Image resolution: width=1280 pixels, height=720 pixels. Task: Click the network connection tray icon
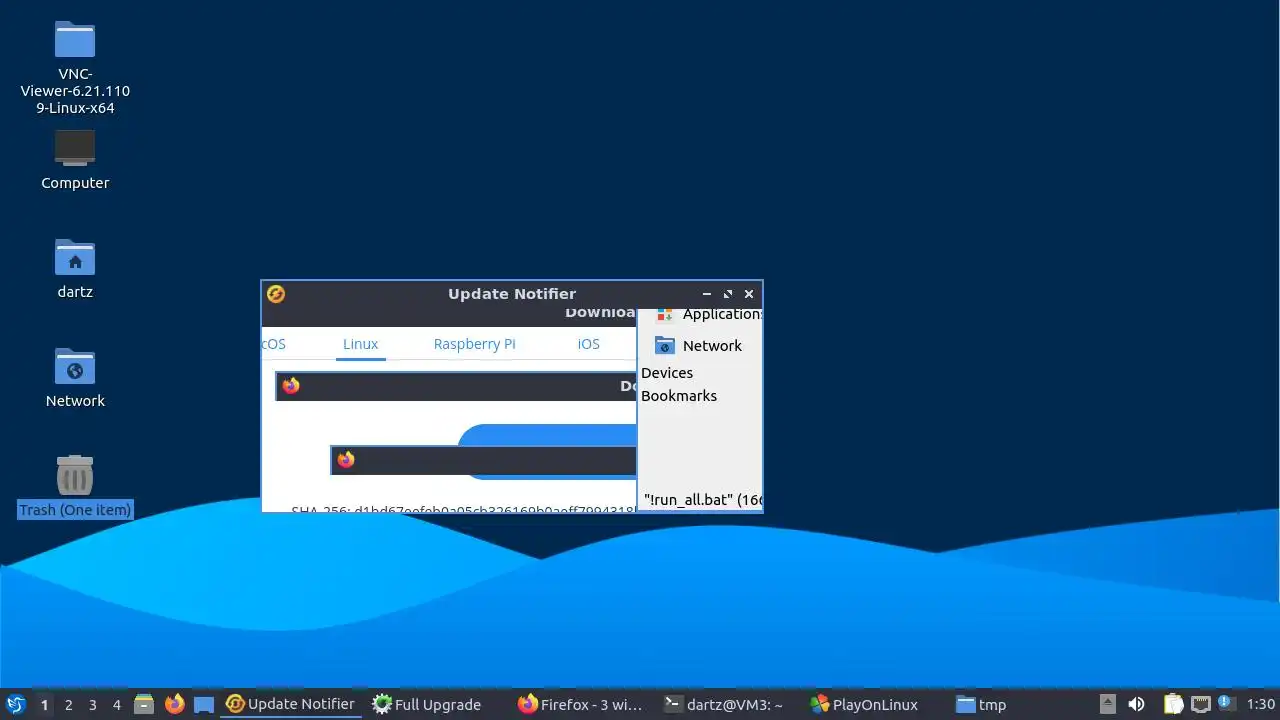(x=1201, y=704)
